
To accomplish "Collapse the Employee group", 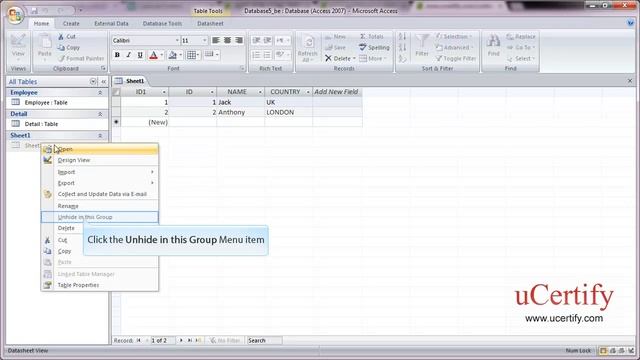I will (100, 93).
